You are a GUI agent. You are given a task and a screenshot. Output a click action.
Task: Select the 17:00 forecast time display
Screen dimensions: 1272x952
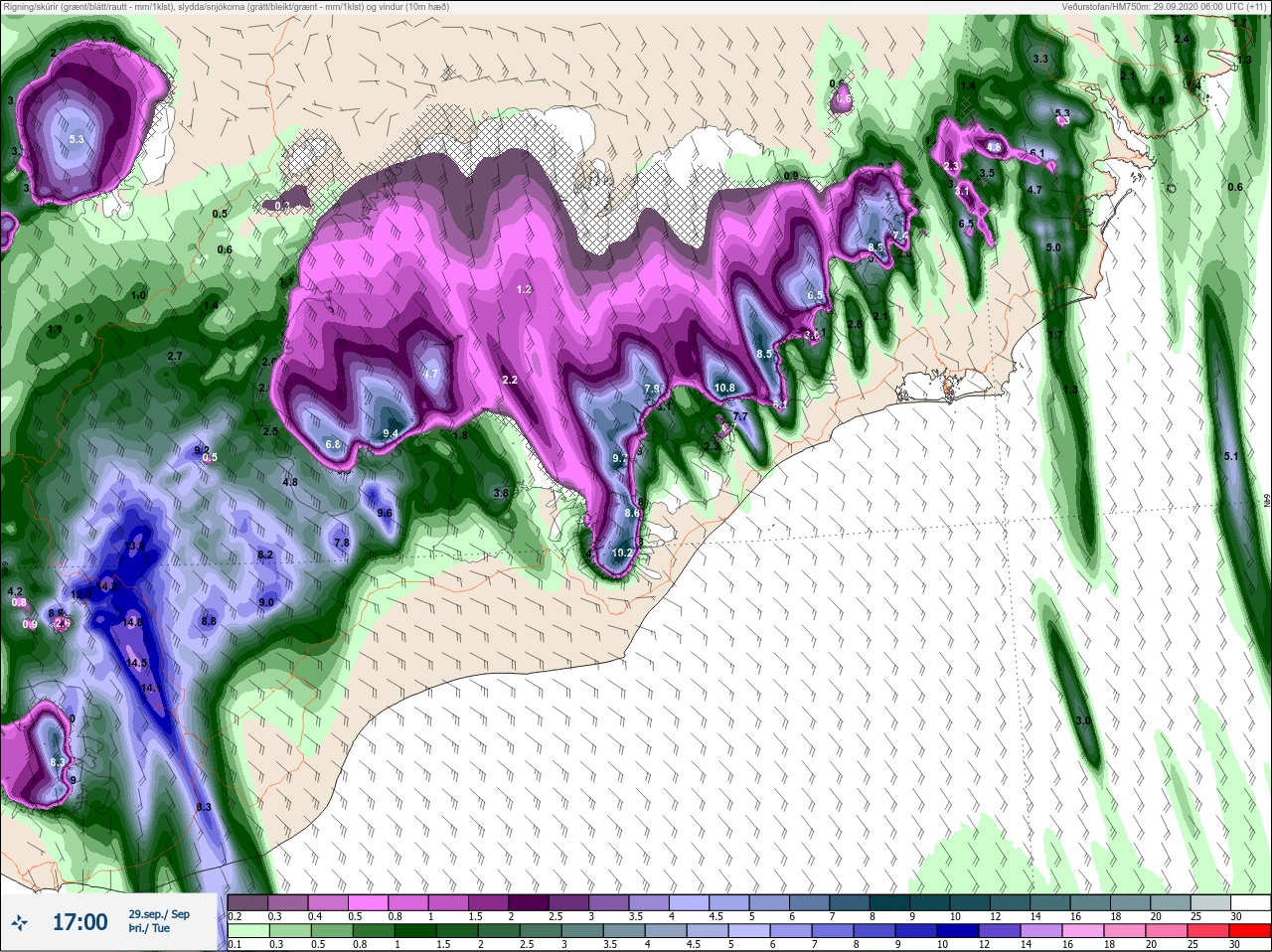tap(79, 922)
